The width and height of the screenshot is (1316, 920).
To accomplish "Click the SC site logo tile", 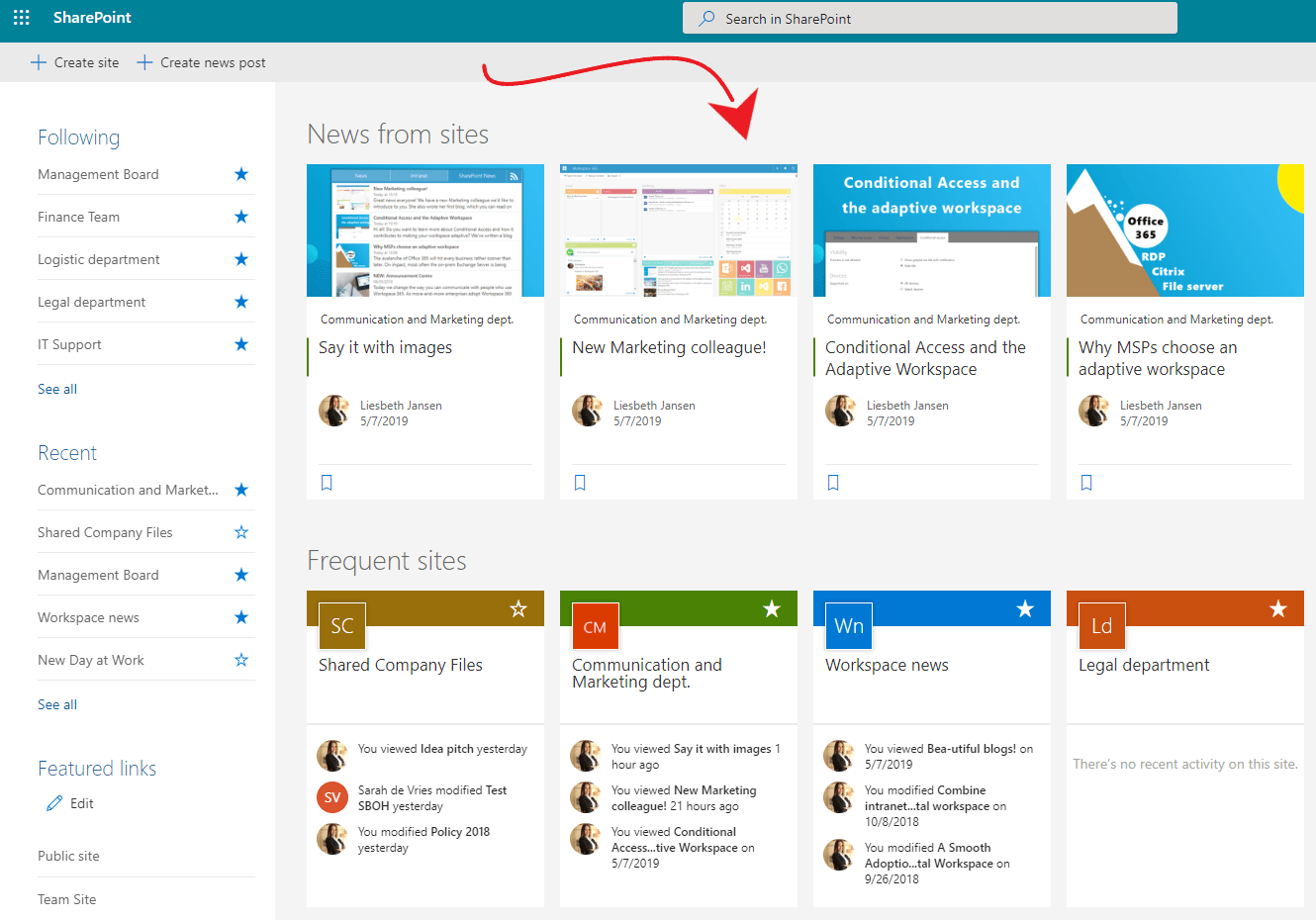I will 342,625.
